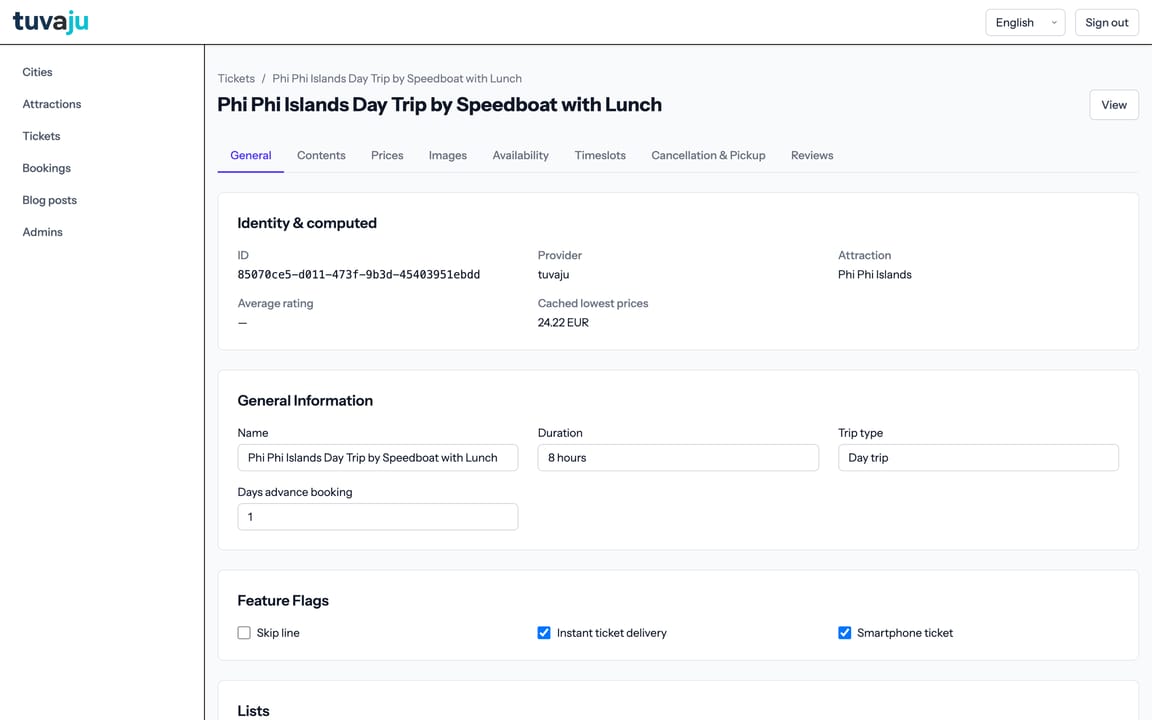Go to Attractions in the sidebar
The width and height of the screenshot is (1152, 720).
pyautogui.click(x=51, y=104)
